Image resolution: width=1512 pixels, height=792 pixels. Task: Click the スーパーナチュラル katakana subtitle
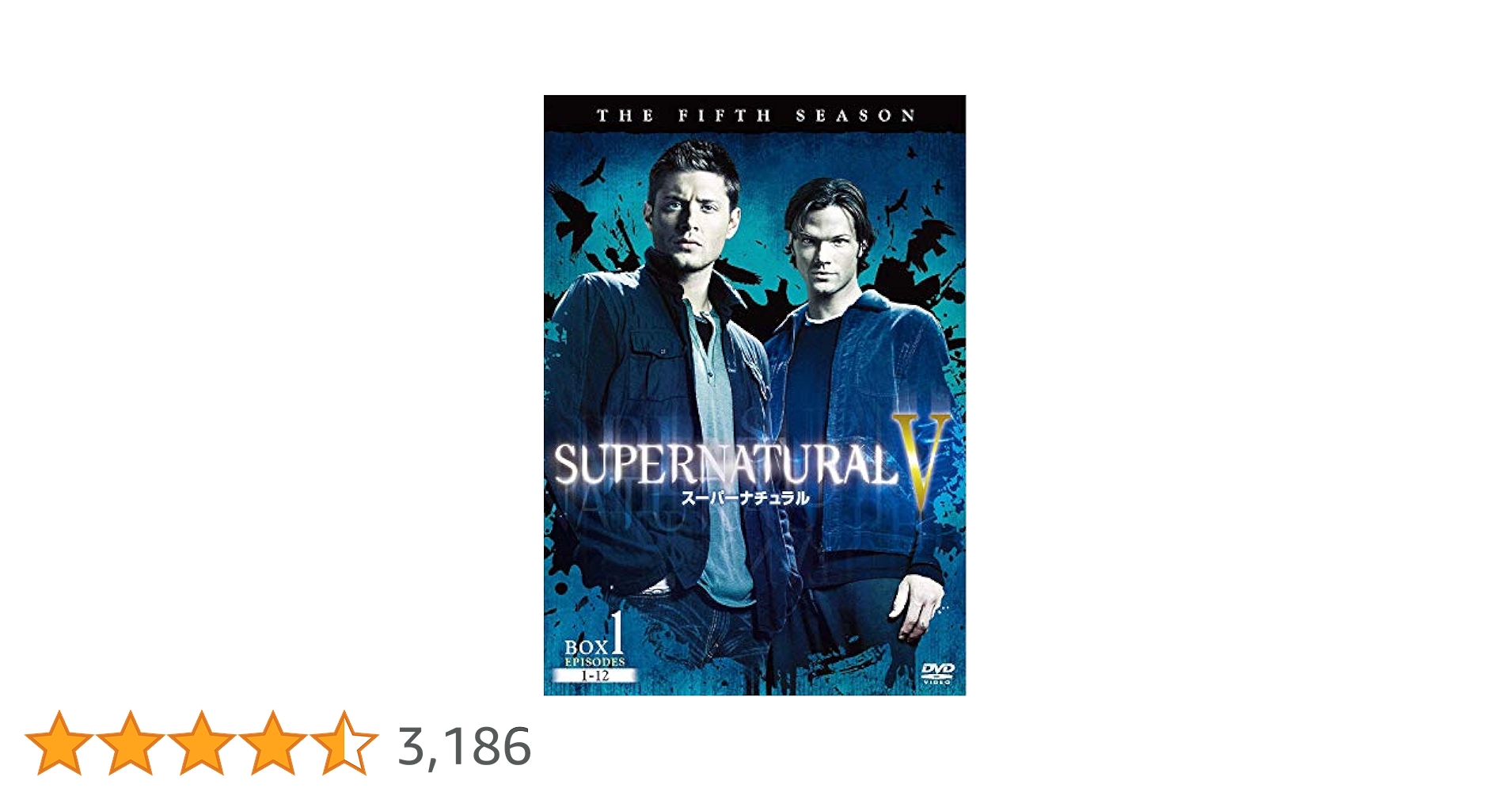pos(745,498)
